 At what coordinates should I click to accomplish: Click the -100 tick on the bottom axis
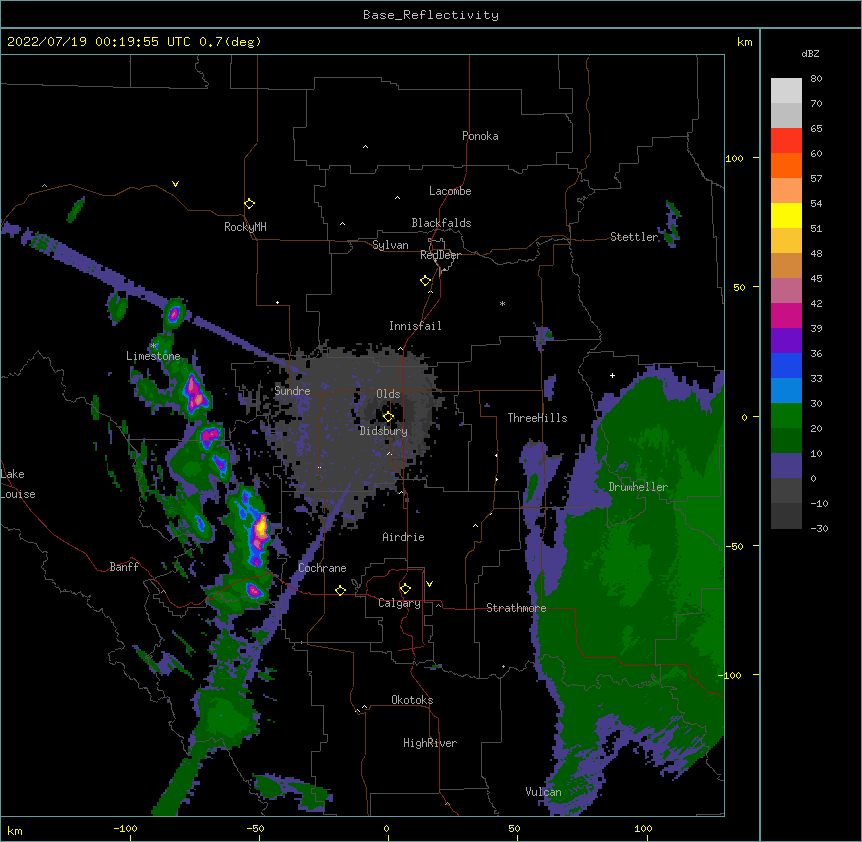click(x=125, y=828)
